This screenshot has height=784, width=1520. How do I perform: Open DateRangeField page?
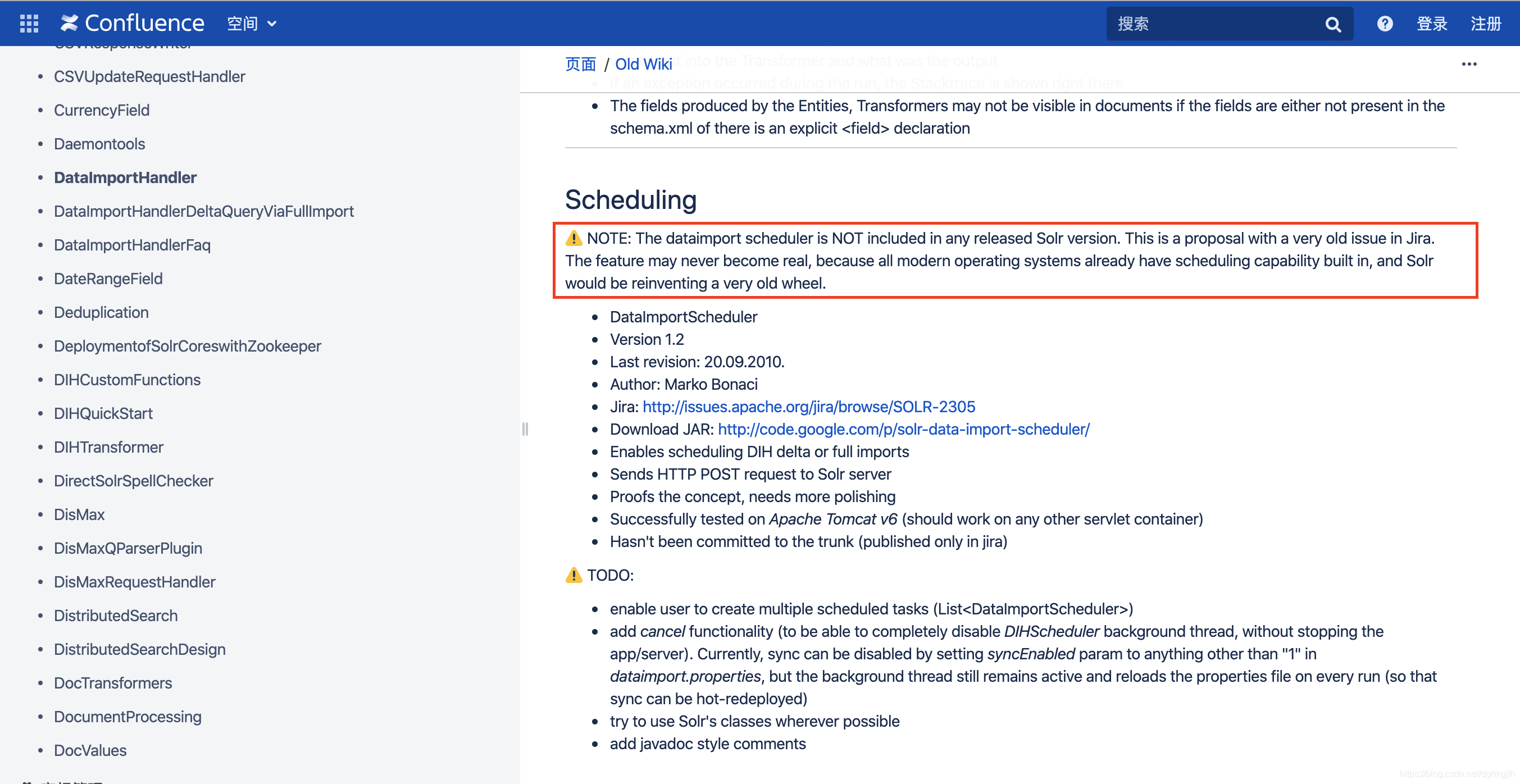click(x=108, y=279)
